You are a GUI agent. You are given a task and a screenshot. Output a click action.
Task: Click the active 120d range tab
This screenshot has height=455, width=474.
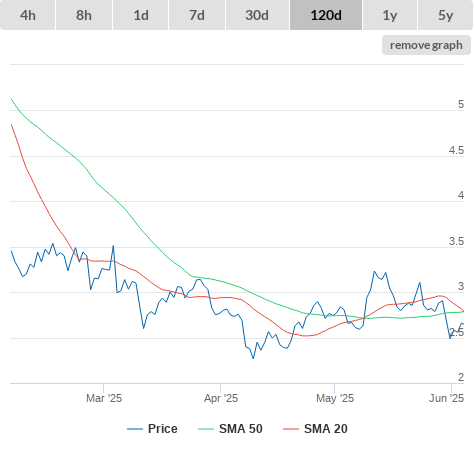click(x=326, y=15)
